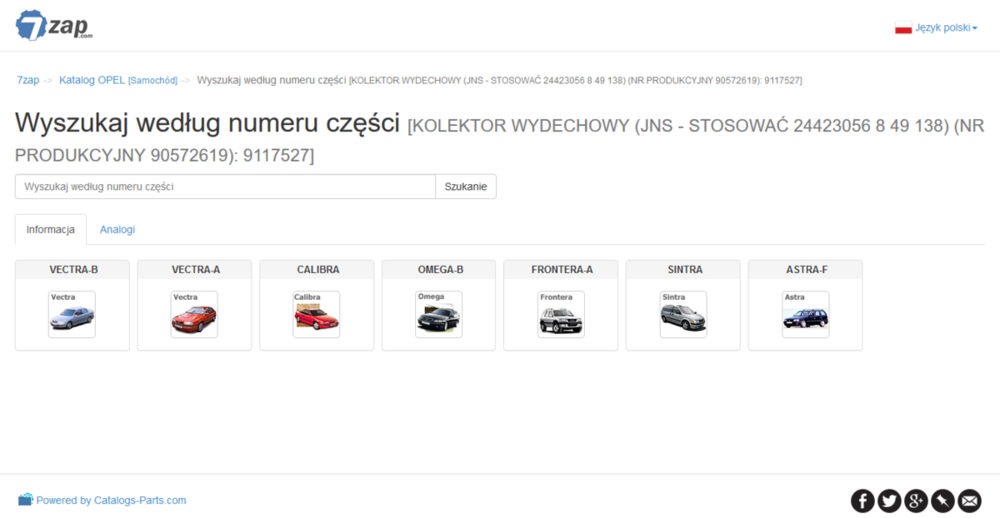Open the VECTRA-B card heading
Image resolution: width=1000 pixels, height=518 pixels.
tap(73, 270)
